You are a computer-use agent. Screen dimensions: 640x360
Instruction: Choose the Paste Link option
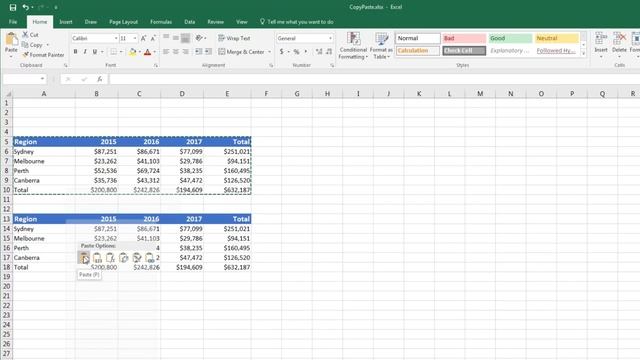click(149, 258)
